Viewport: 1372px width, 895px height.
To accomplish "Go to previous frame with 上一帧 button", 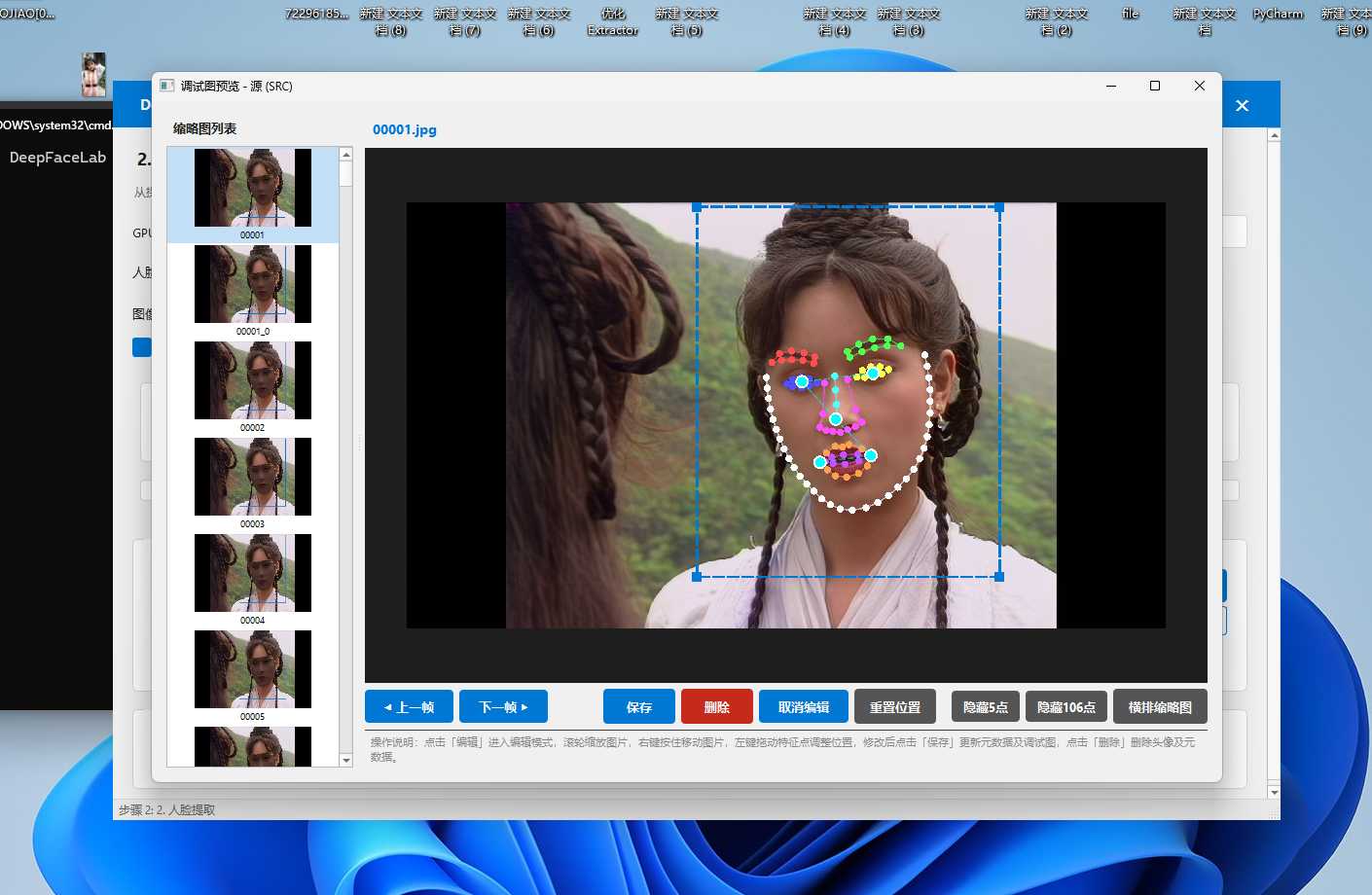I will tap(409, 707).
